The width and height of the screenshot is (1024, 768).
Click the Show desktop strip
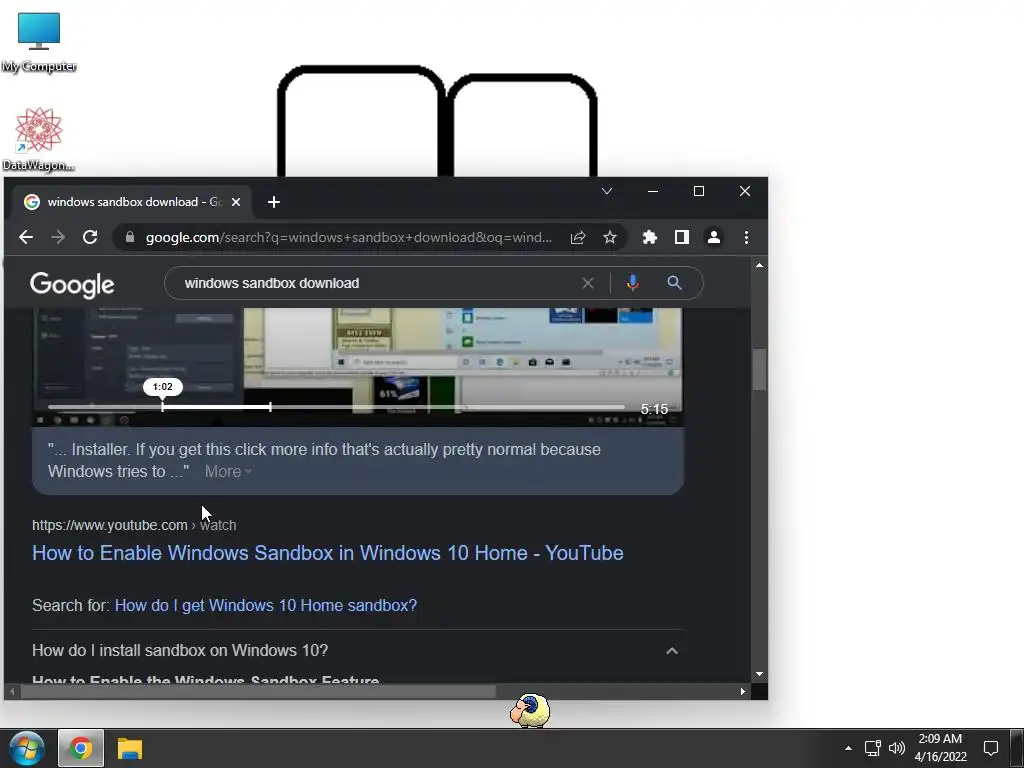tap(1017, 748)
